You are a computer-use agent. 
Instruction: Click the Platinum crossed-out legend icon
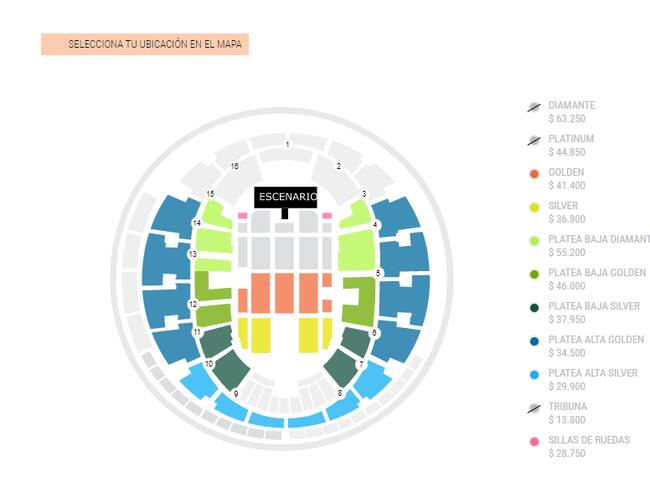tap(534, 140)
